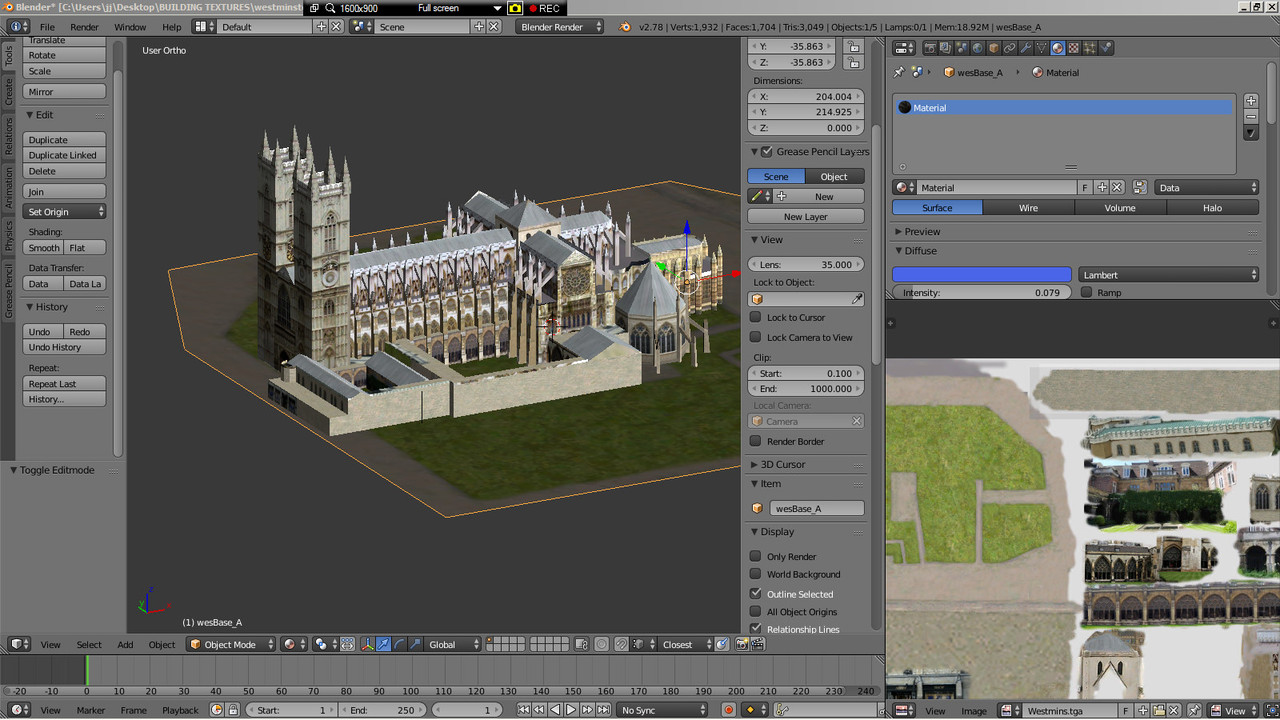Open the Render menu in the top bar
Viewport: 1280px width, 720px height.
[84, 27]
